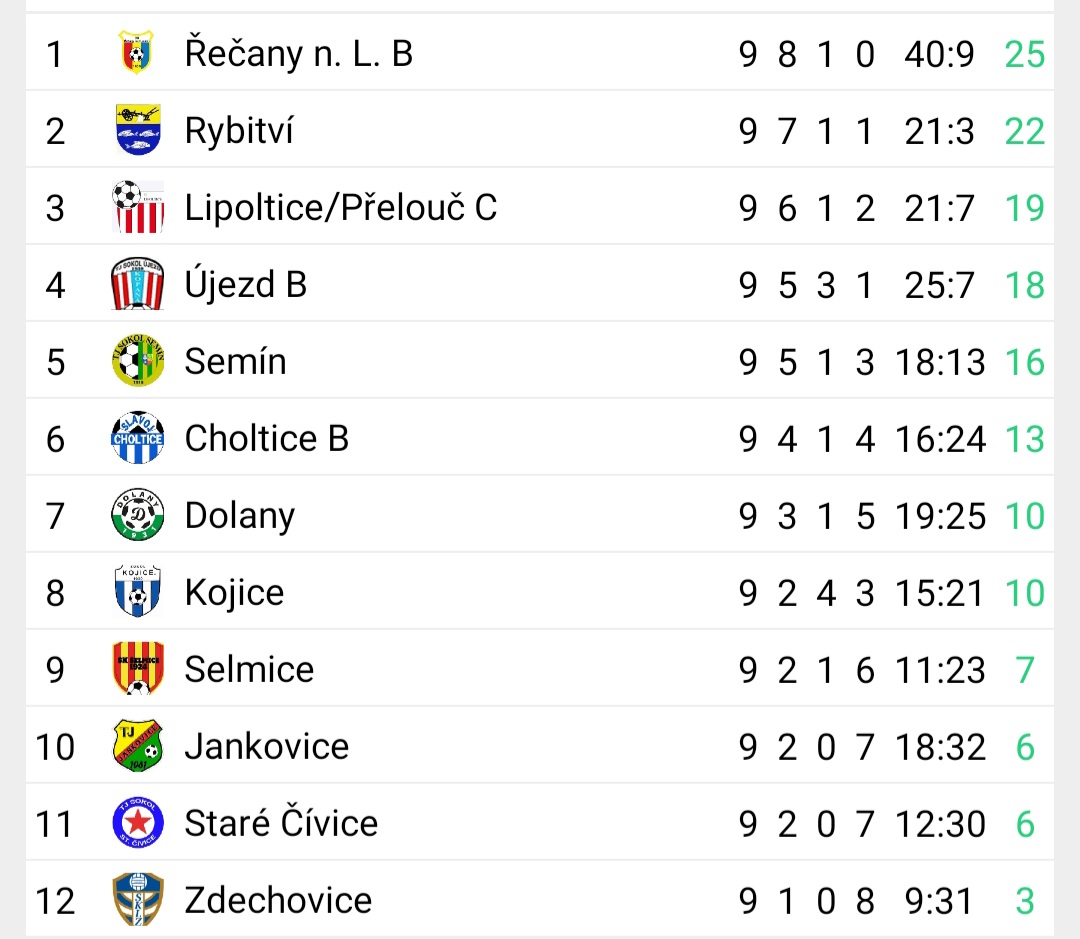Select the Jankovice club badge
The image size is (1080, 939).
138,746
